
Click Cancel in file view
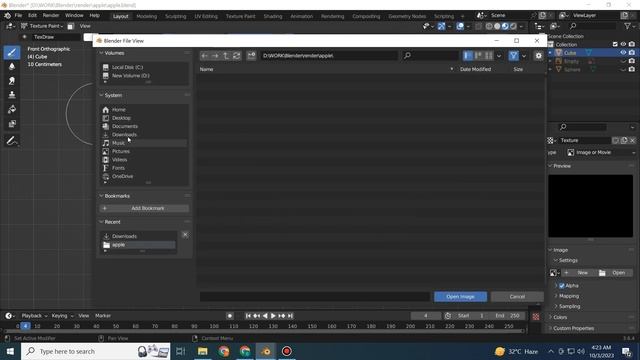(x=517, y=297)
